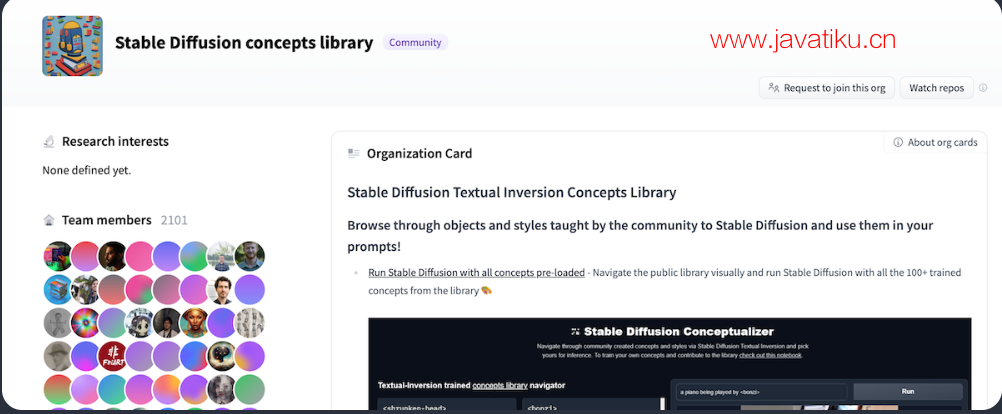Click the concepts library navigator link
Screen dimensions: 1002x414
coord(500,385)
